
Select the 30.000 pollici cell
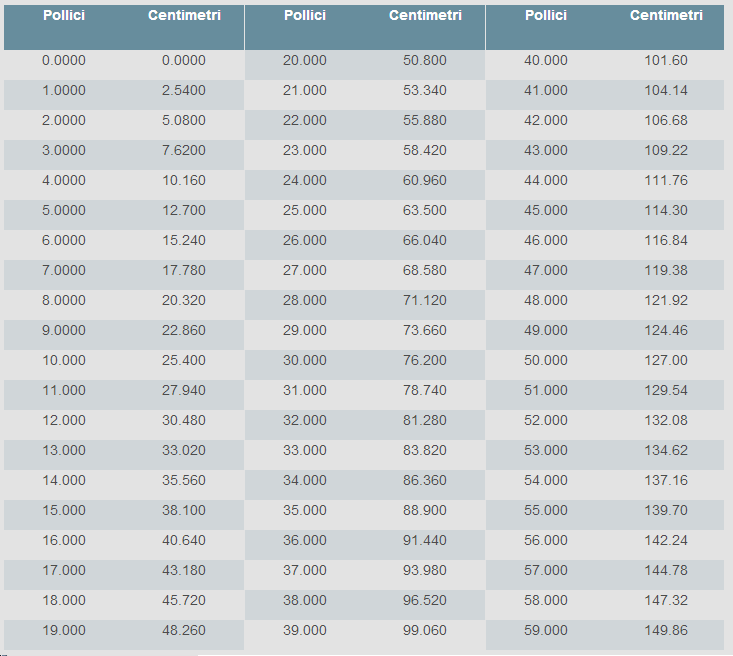tap(305, 361)
